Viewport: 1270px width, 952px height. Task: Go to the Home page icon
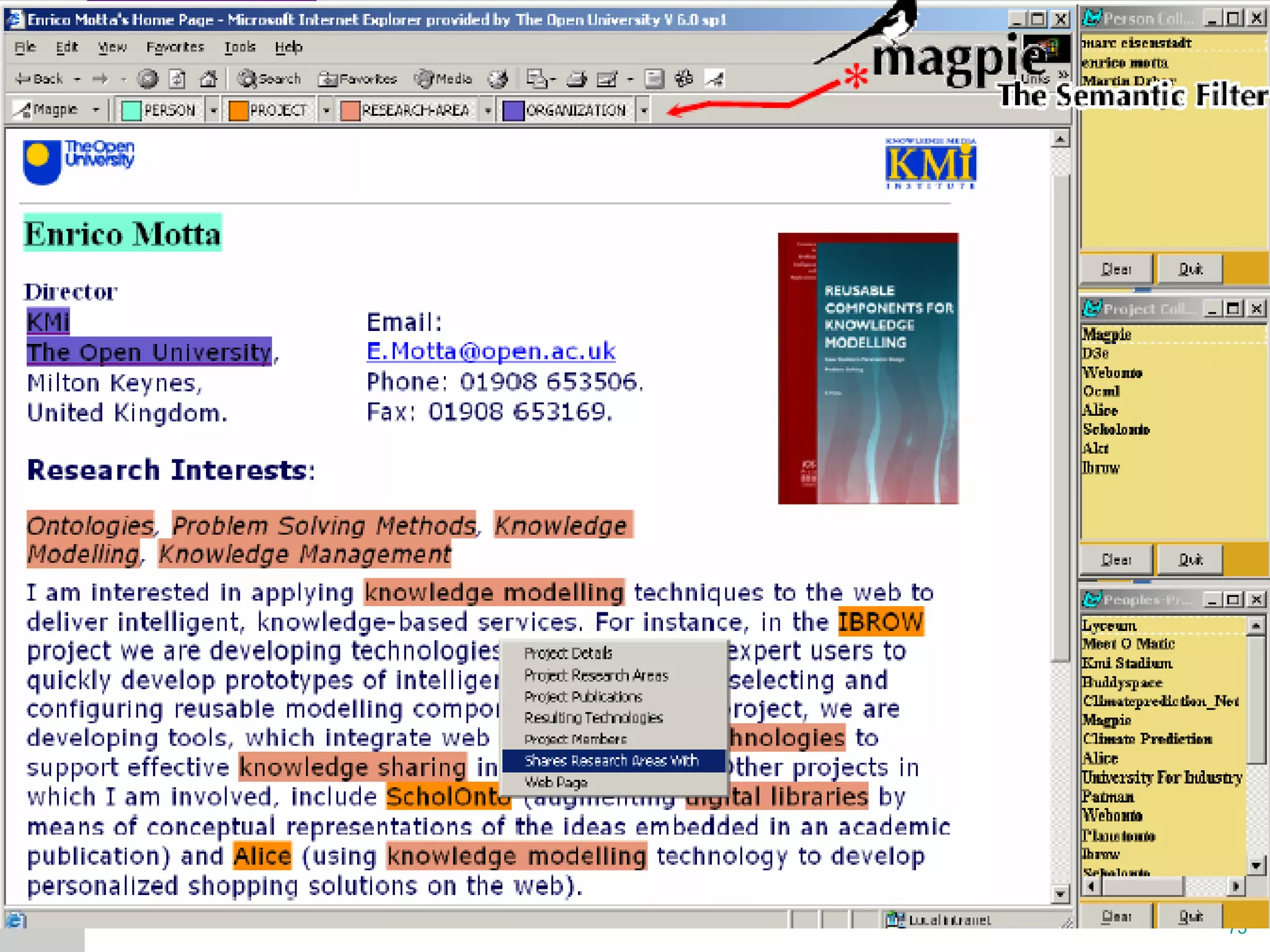click(208, 79)
